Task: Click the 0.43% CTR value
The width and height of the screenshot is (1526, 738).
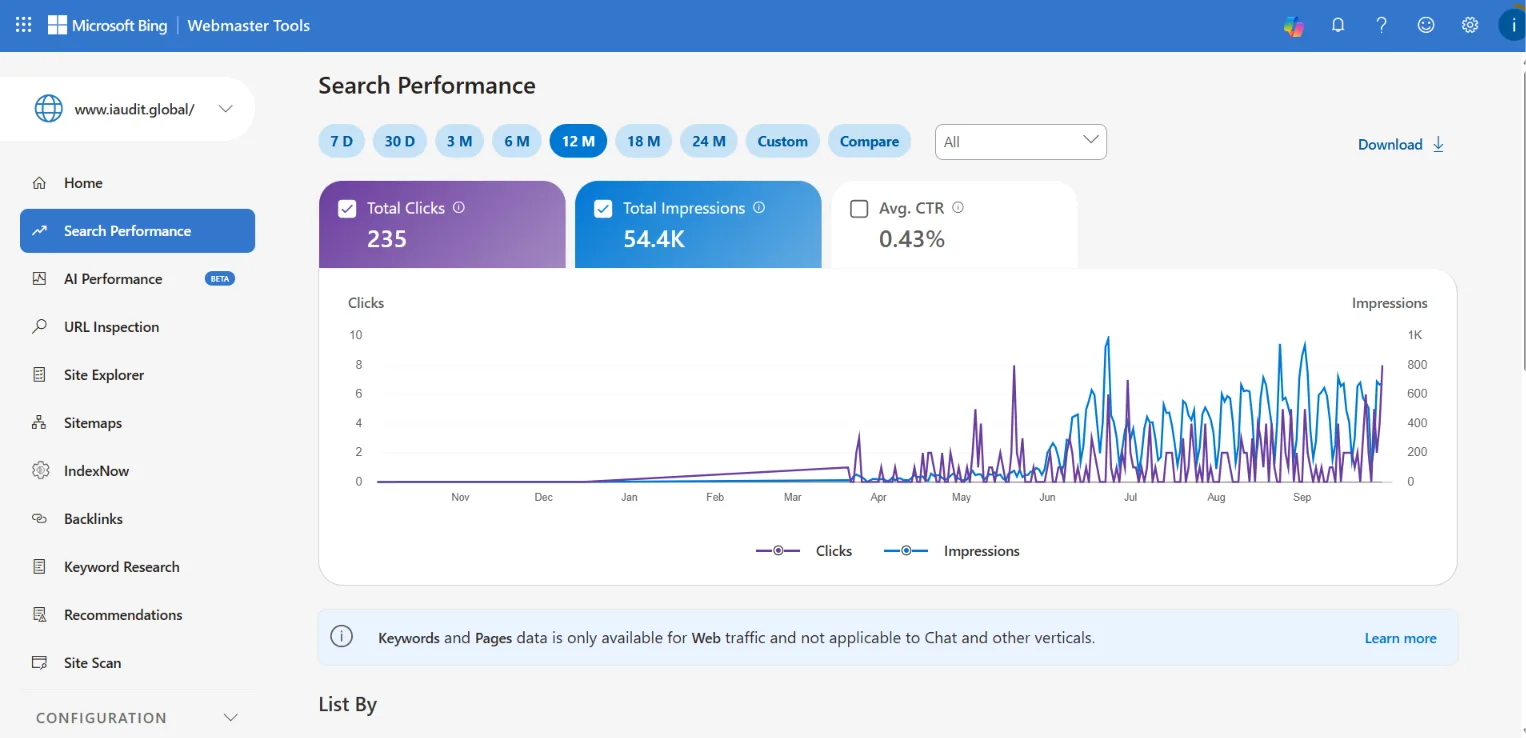Action: coord(912,239)
